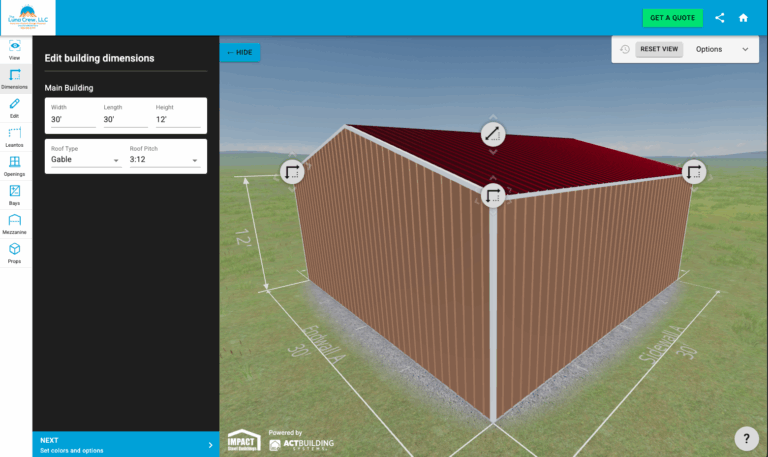Click the Length input field

[x=125, y=120]
